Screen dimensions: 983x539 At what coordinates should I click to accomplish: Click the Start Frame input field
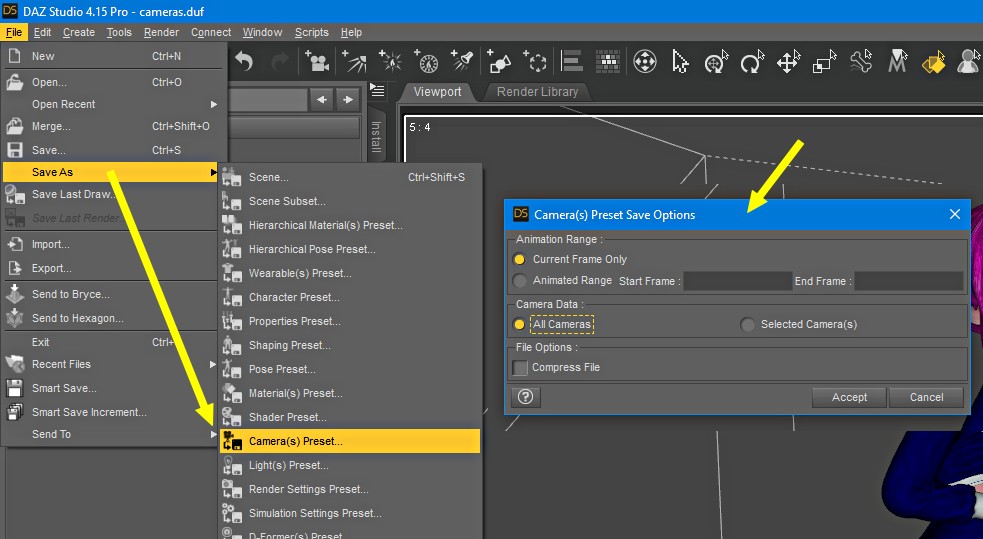click(x=737, y=281)
